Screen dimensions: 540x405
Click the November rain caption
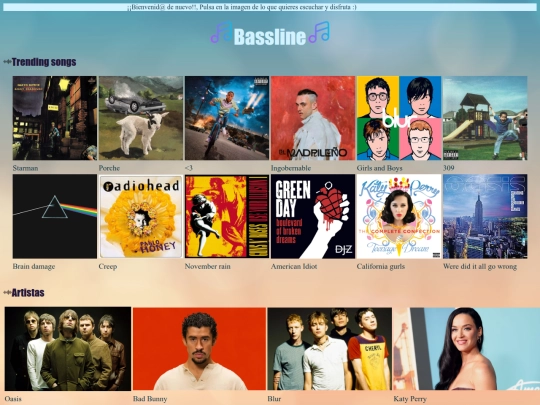pyautogui.click(x=208, y=267)
